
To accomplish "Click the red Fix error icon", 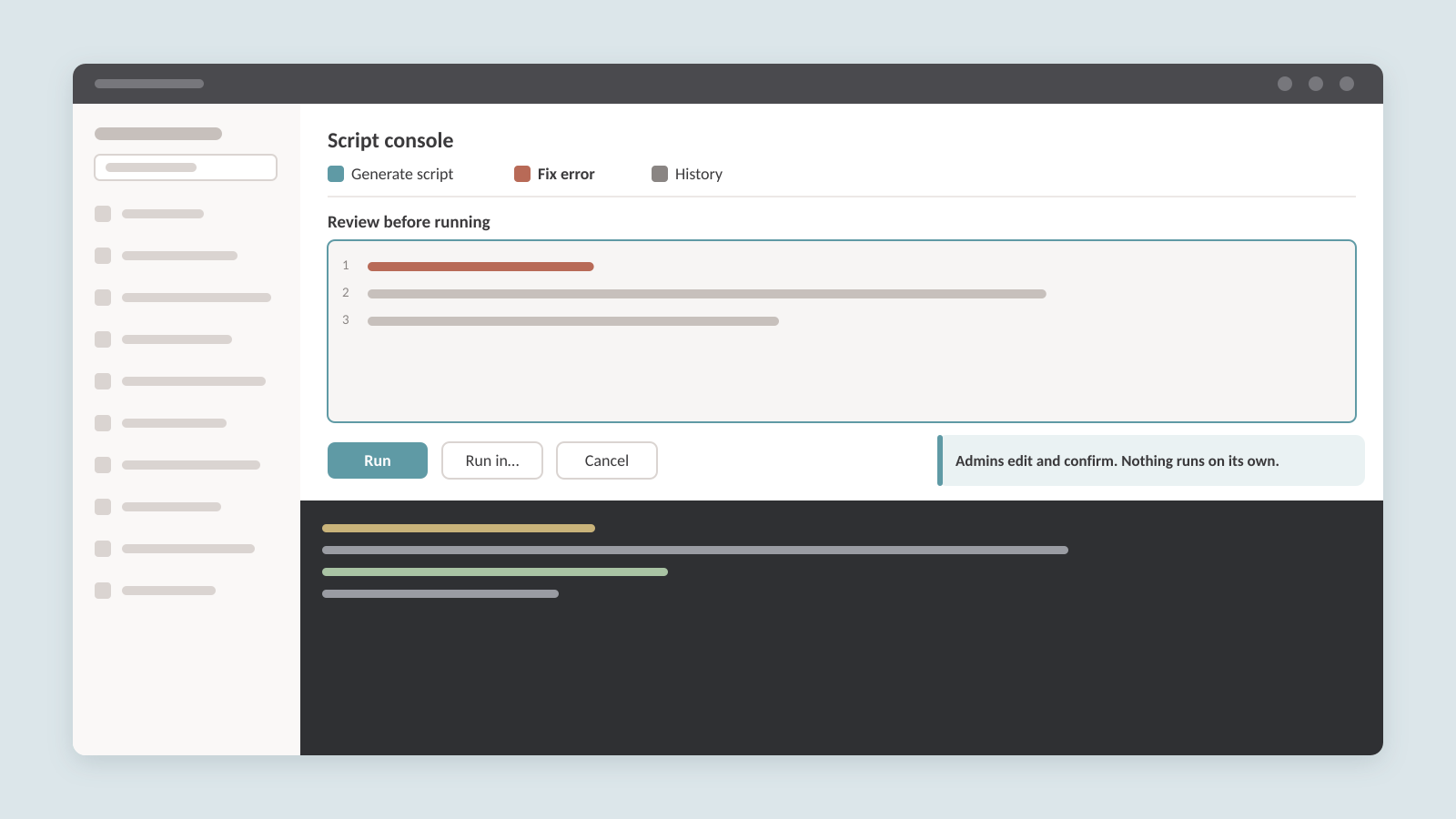I will click(x=522, y=174).
